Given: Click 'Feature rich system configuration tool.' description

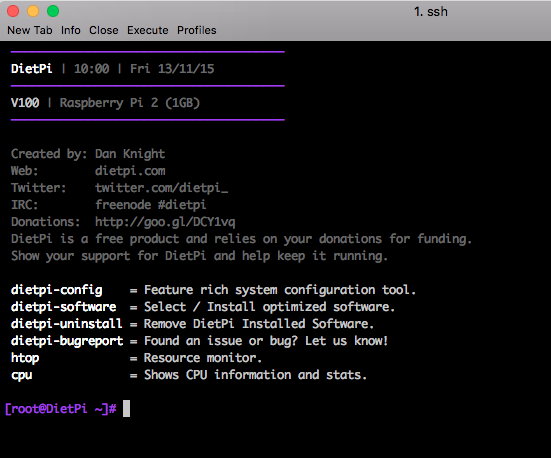Looking at the screenshot, I should coord(280,290).
